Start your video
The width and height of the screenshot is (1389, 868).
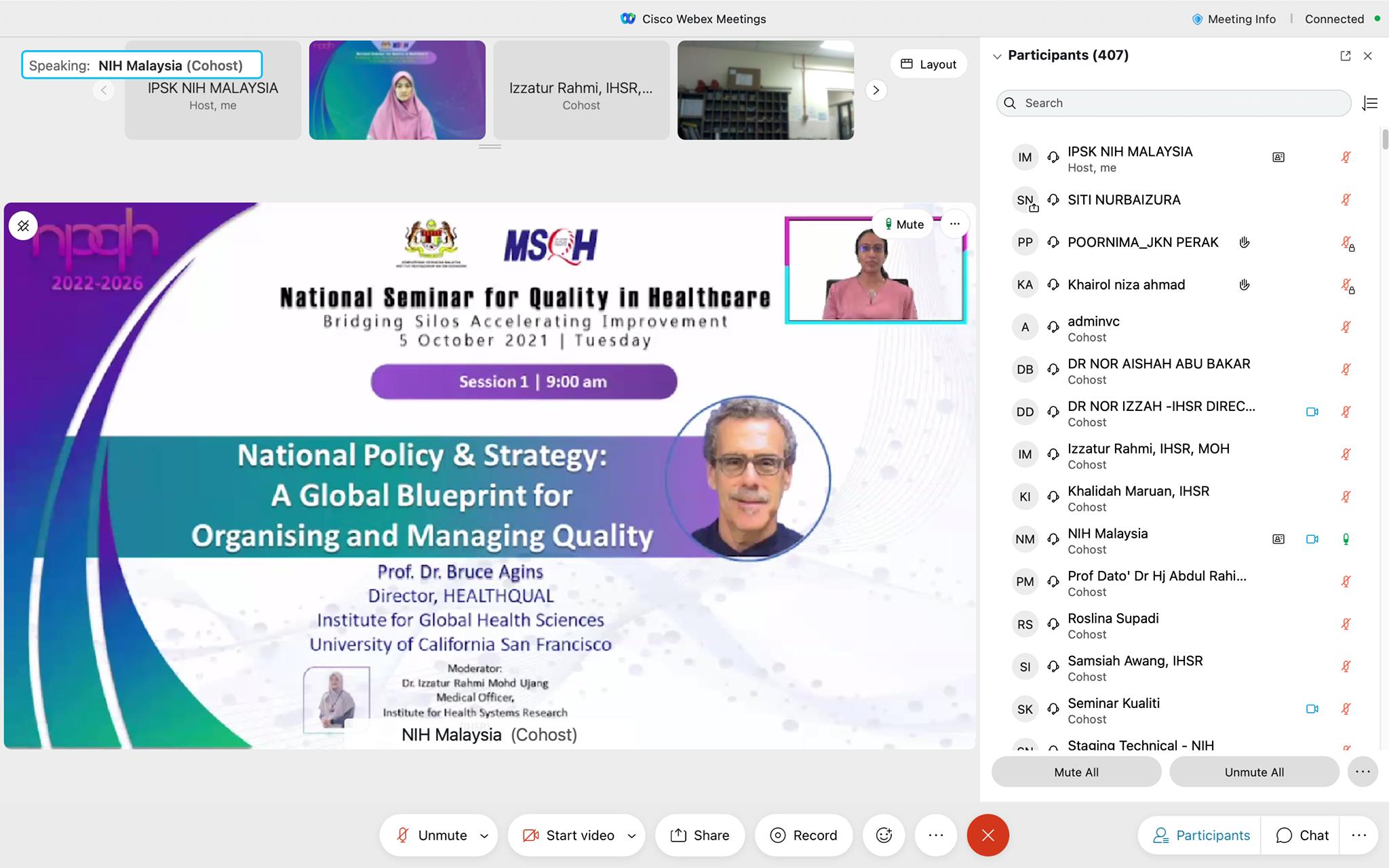pyautogui.click(x=569, y=835)
